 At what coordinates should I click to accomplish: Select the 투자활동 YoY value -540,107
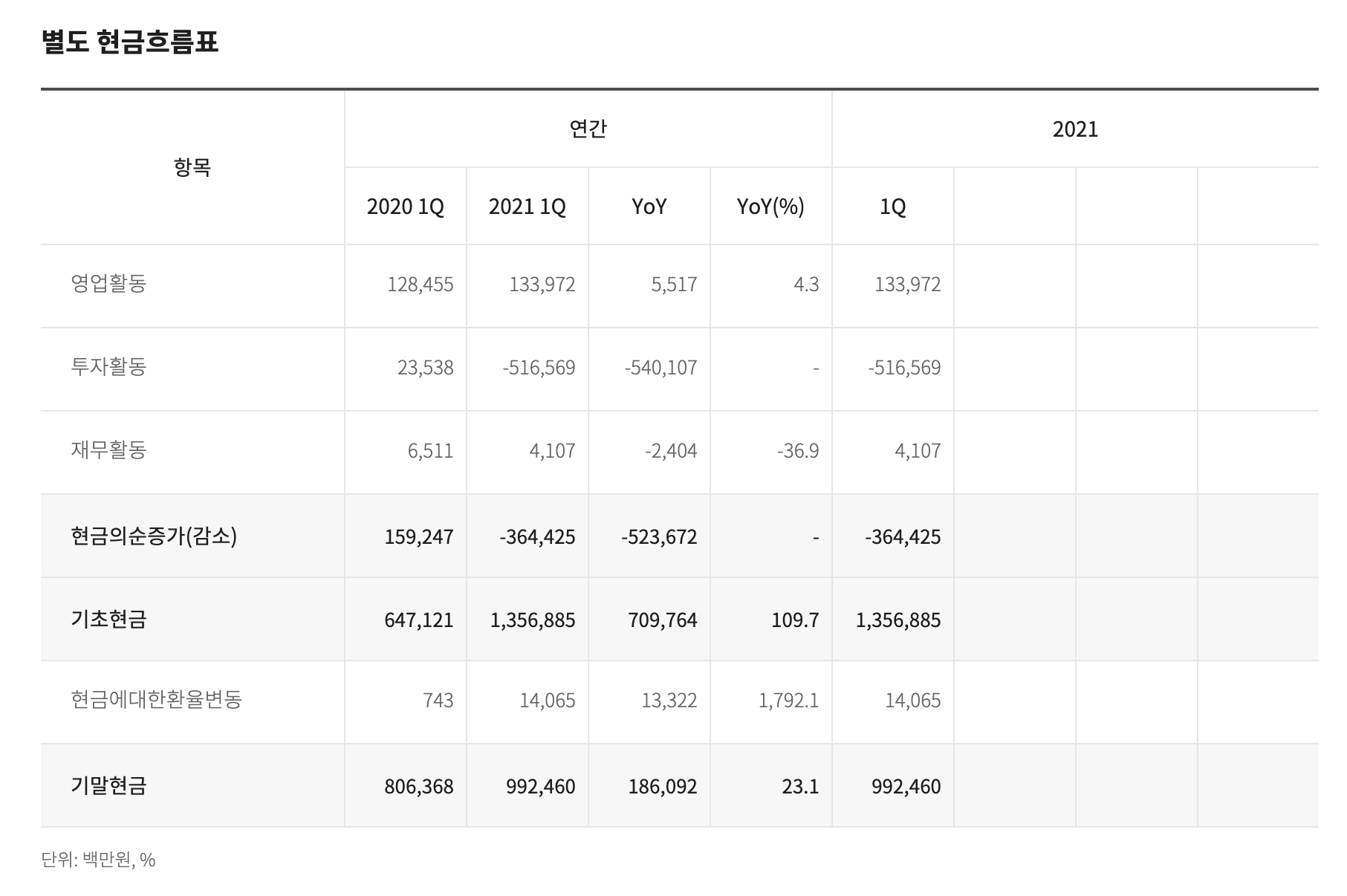click(x=660, y=368)
